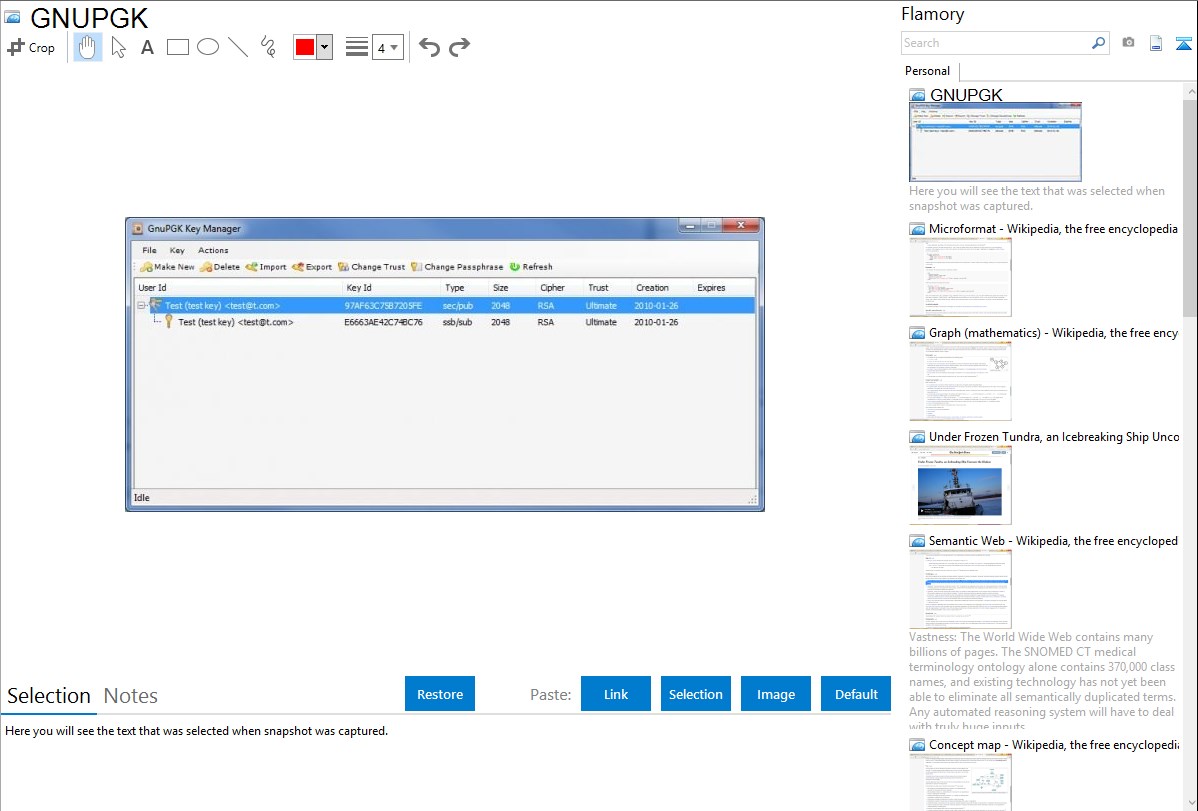The image size is (1198, 811).
Task: Select the straight line tool
Action: pyautogui.click(x=238, y=47)
